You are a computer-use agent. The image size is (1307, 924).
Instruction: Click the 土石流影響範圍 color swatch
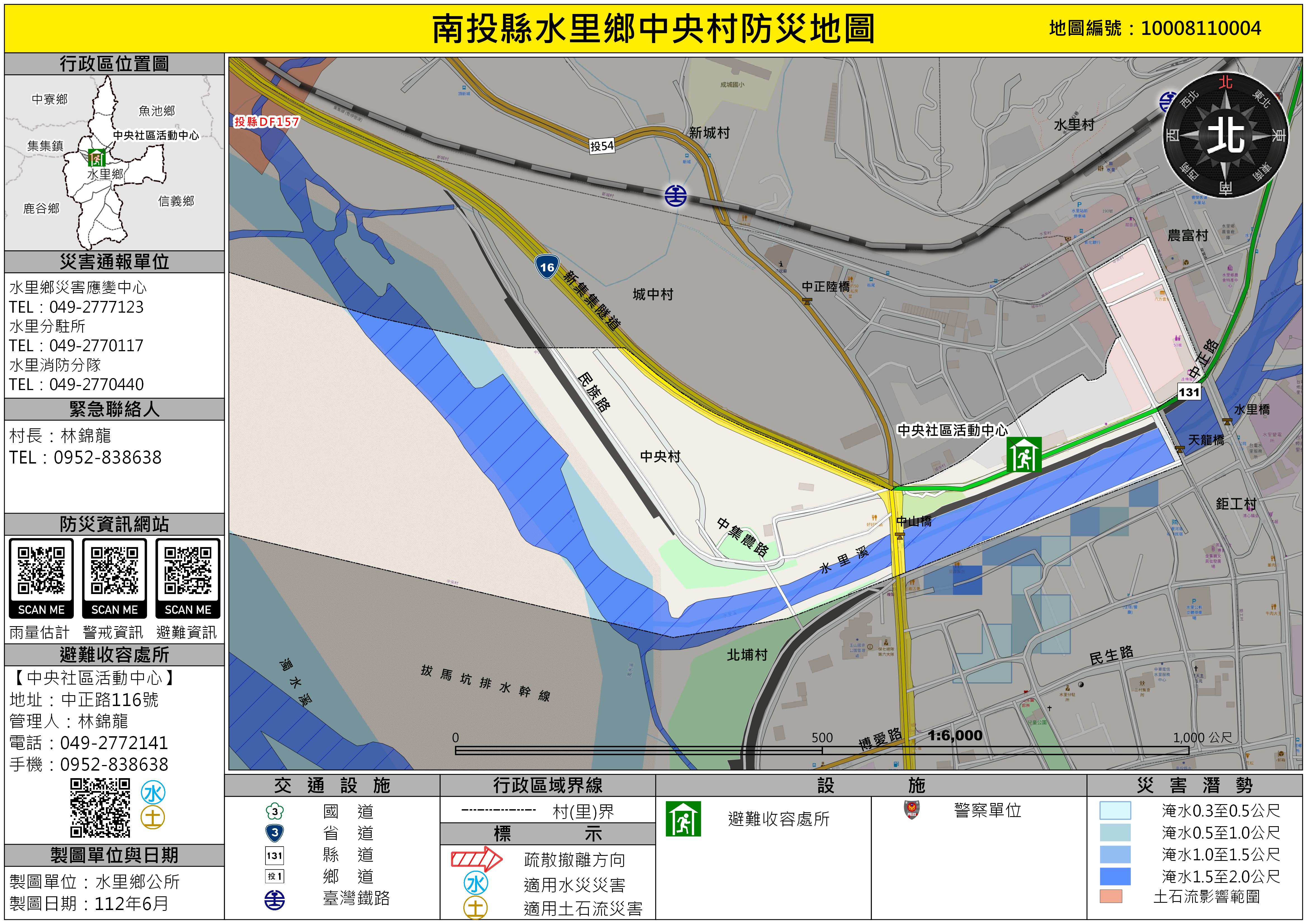click(x=1111, y=897)
